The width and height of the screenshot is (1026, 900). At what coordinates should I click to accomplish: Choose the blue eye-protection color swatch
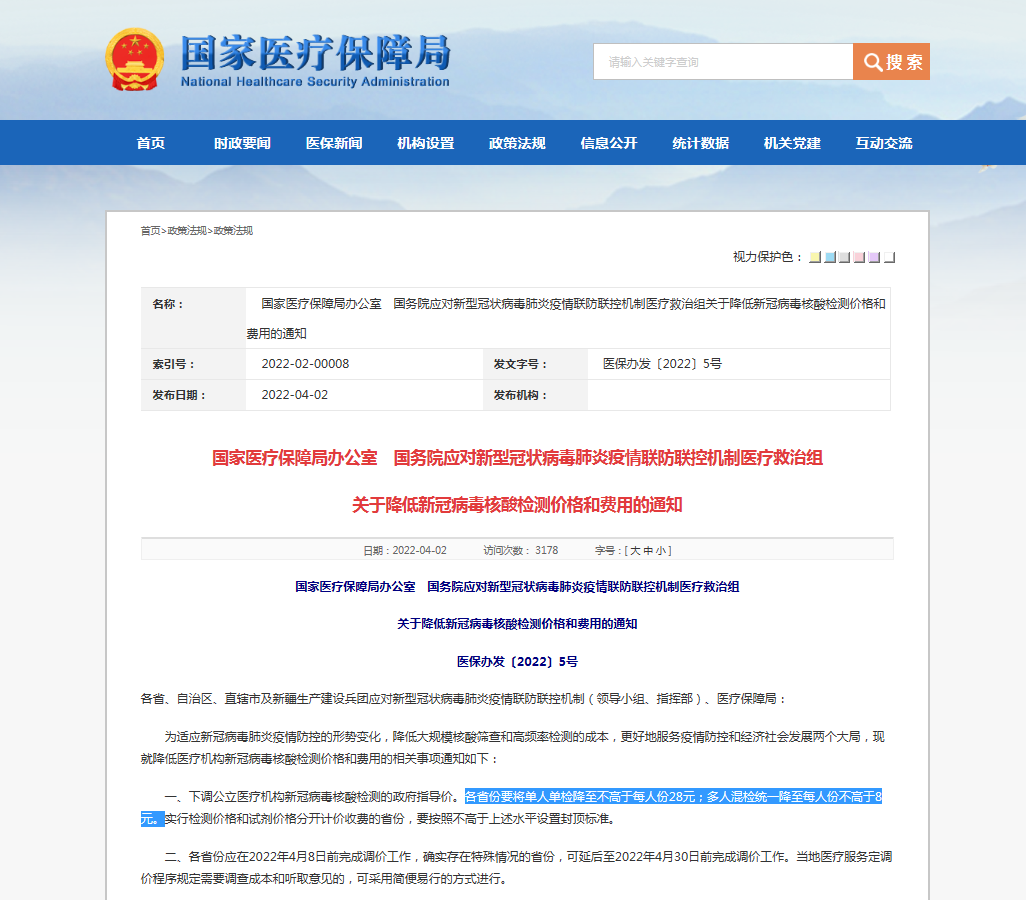point(830,258)
